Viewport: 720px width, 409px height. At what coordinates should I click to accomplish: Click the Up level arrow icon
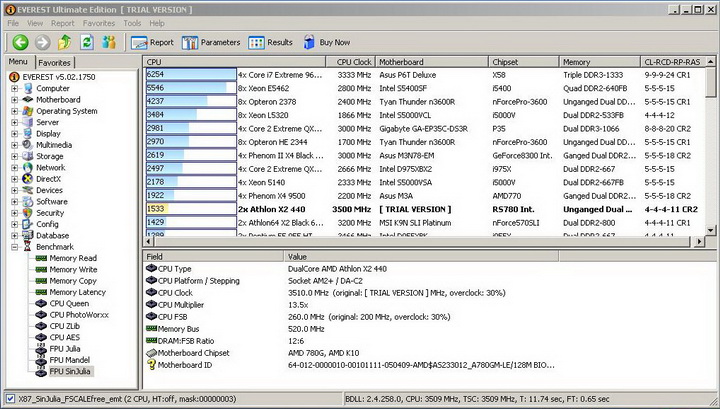[64, 42]
